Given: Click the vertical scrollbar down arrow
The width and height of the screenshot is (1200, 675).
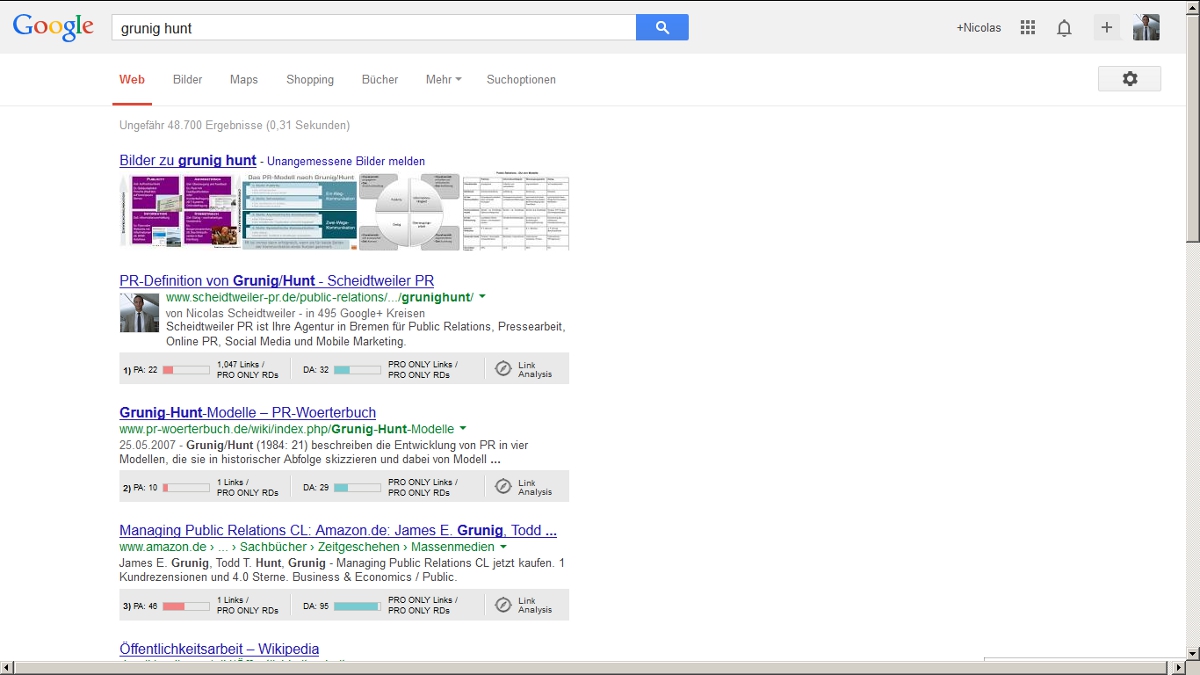Looking at the screenshot, I should click(x=1192, y=653).
